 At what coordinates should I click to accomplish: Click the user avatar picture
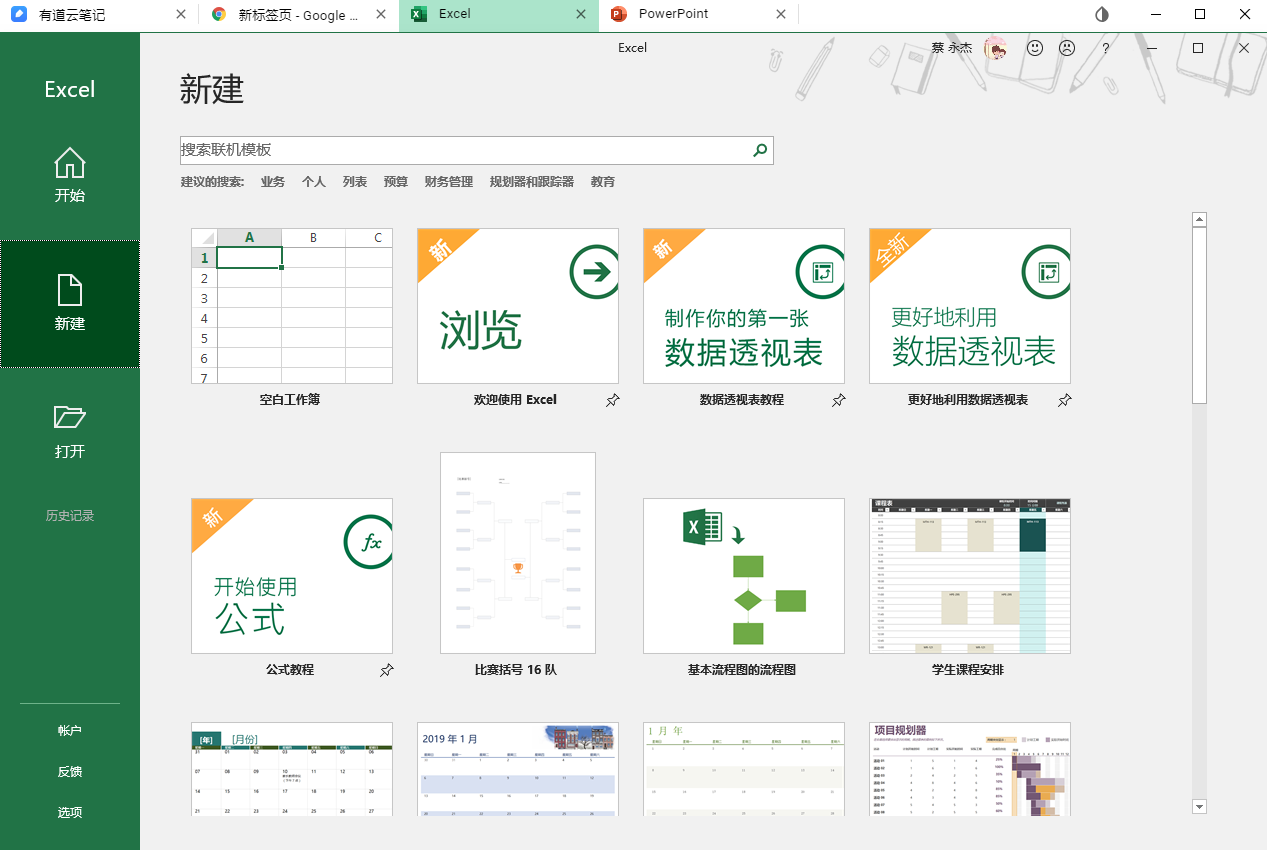996,47
